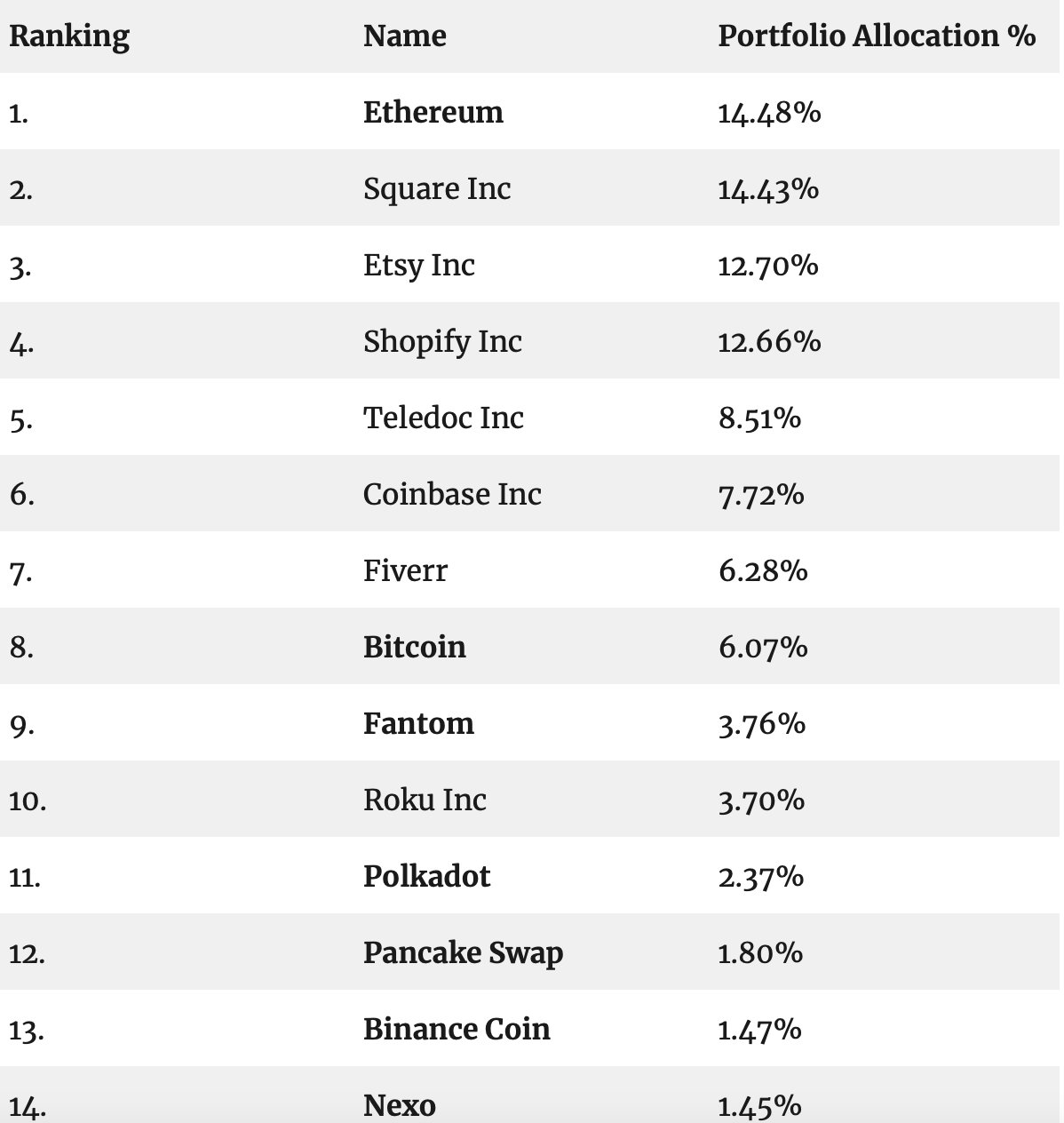Viewport: 1064px width, 1123px height.
Task: Click the Portfolio Allocation % header
Action: [877, 36]
